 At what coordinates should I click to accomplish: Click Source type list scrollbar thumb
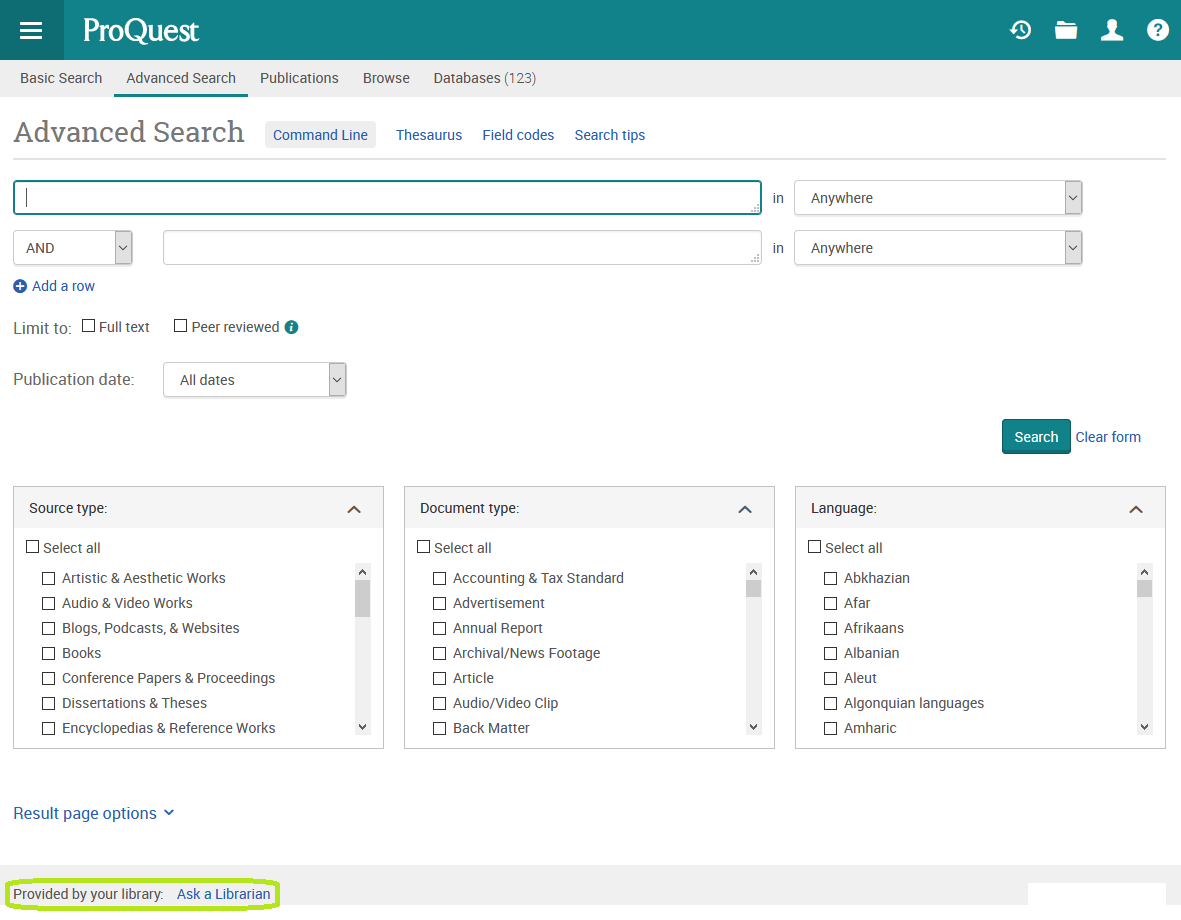pyautogui.click(x=362, y=598)
